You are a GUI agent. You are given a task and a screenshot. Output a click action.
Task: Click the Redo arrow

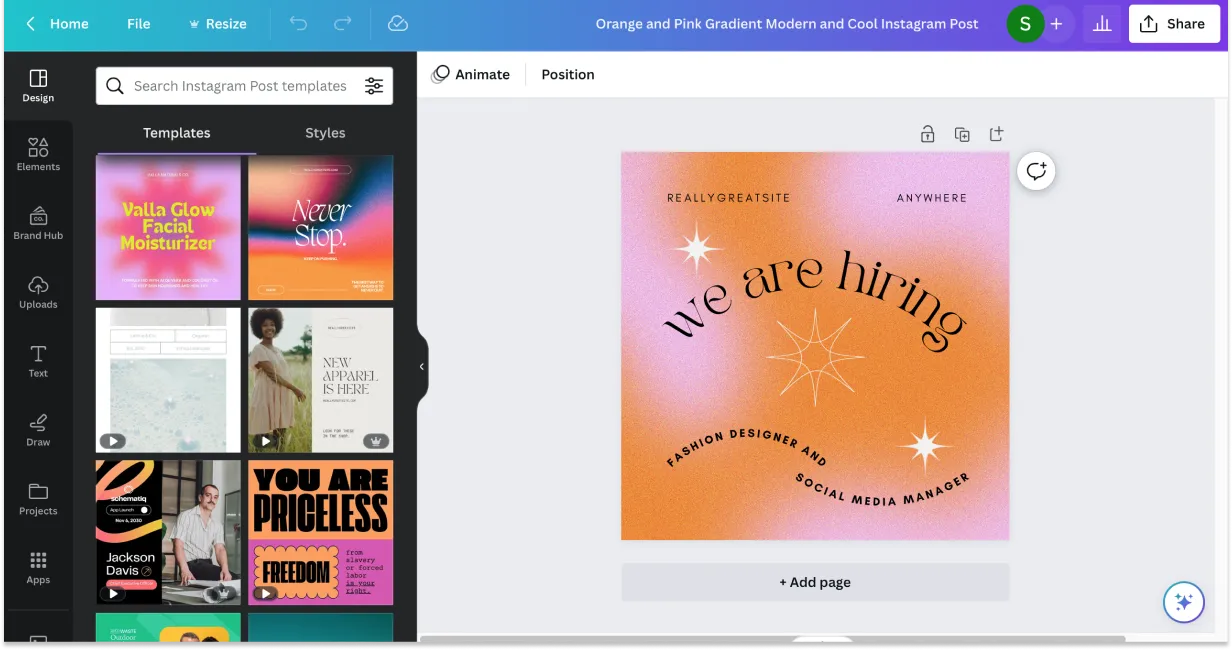(x=342, y=23)
